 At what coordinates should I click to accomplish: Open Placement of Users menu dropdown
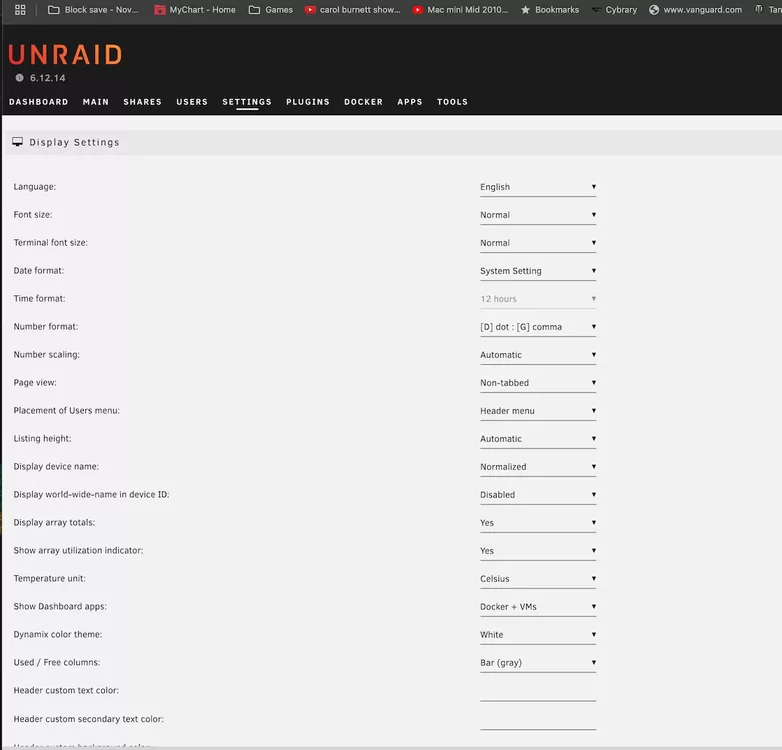point(538,410)
